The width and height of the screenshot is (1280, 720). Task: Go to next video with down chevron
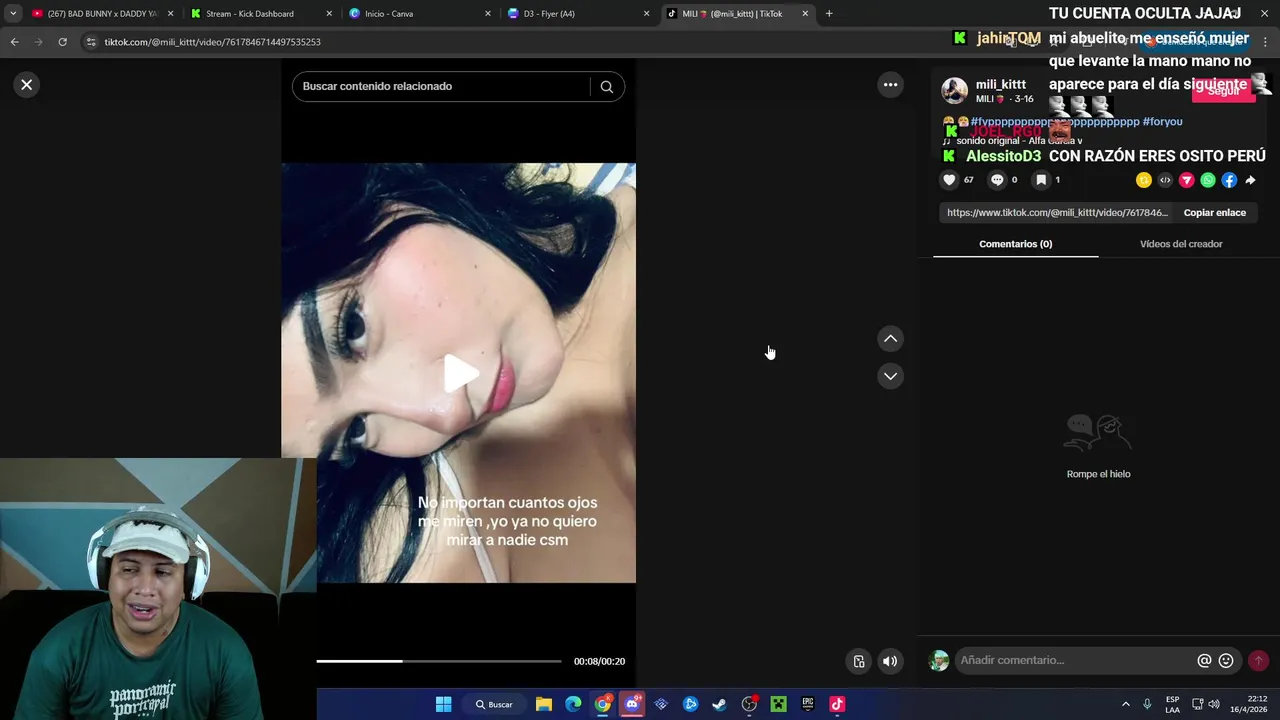click(x=890, y=376)
